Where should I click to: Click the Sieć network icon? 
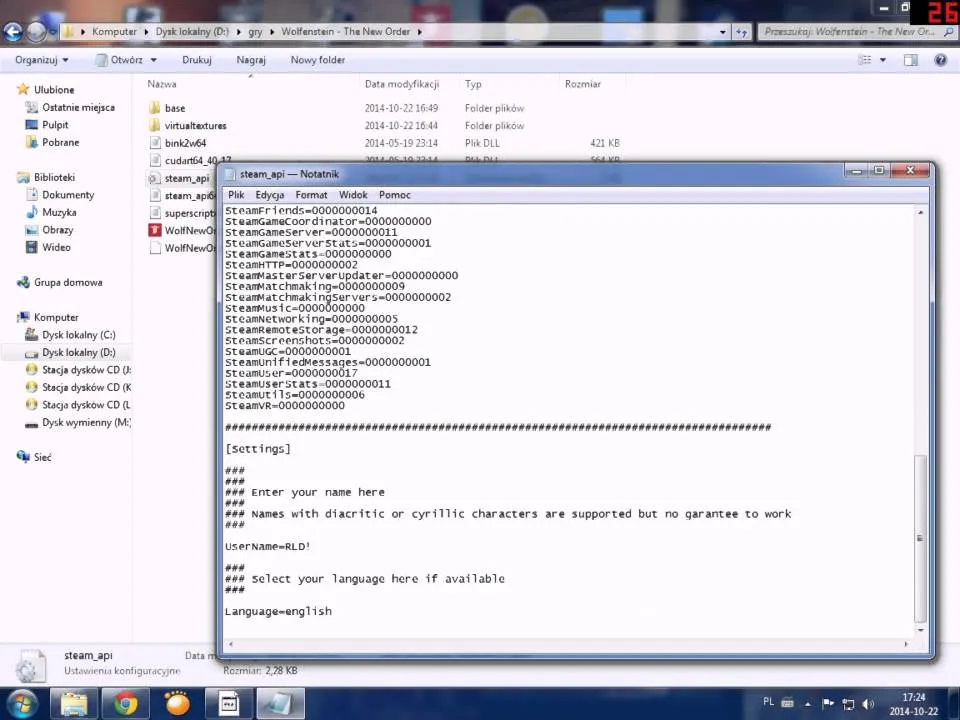pos(23,457)
